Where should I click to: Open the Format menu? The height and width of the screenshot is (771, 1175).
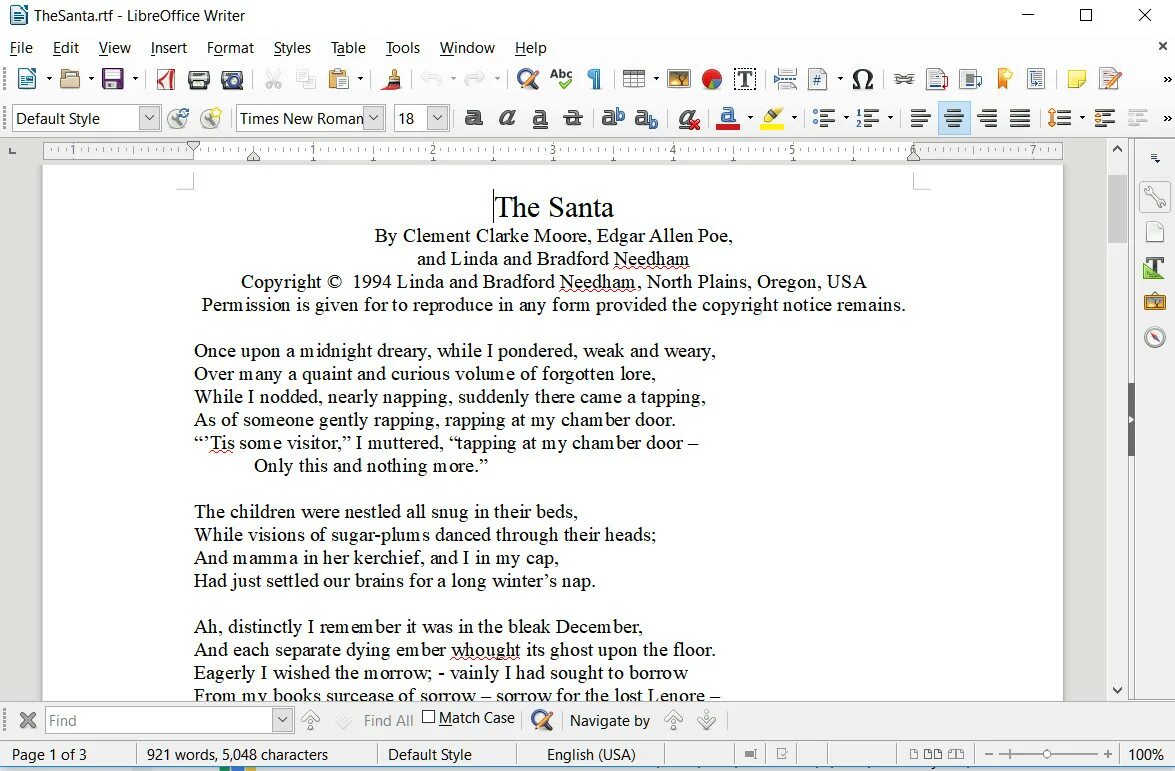230,48
